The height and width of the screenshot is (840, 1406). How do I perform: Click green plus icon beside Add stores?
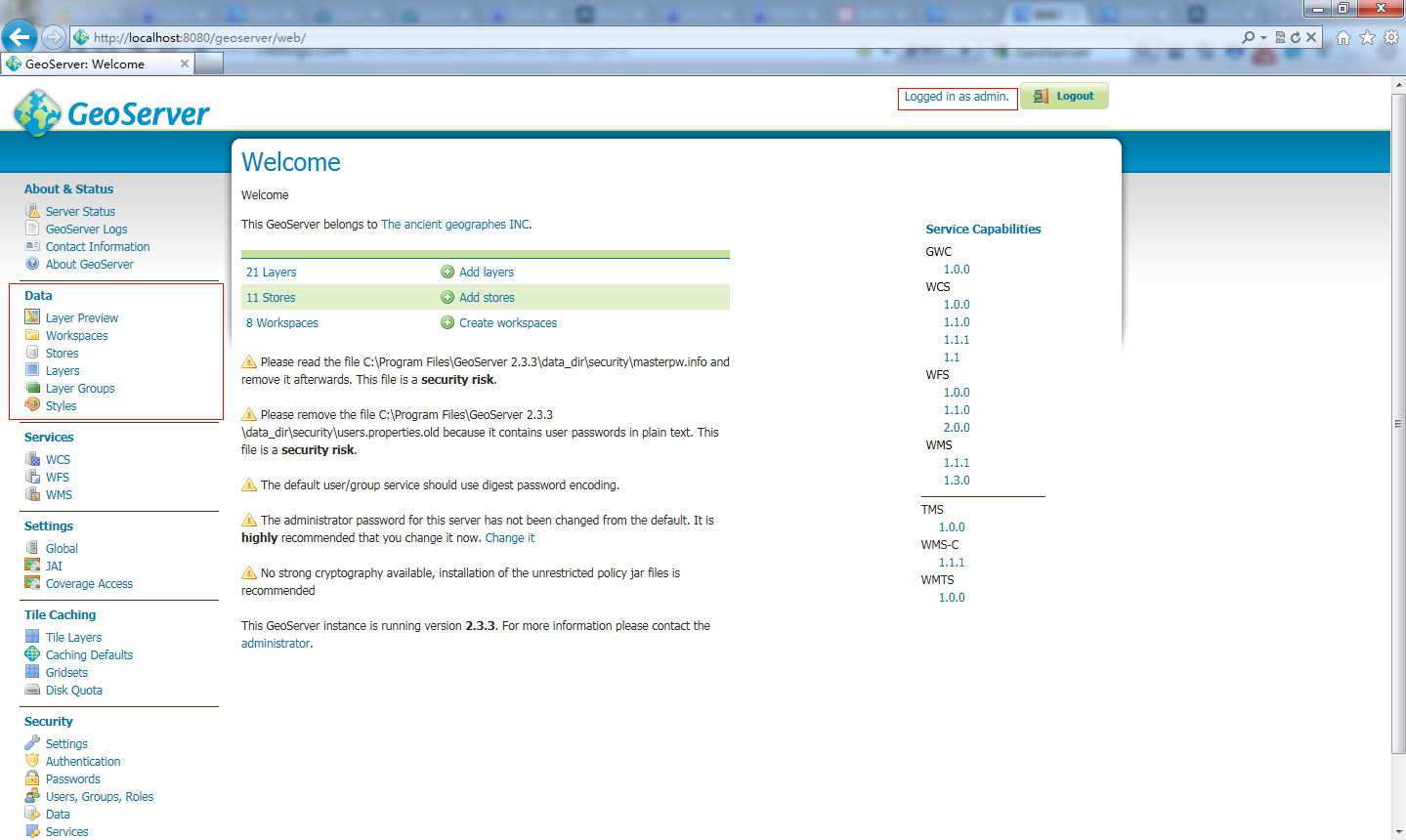[x=447, y=297]
